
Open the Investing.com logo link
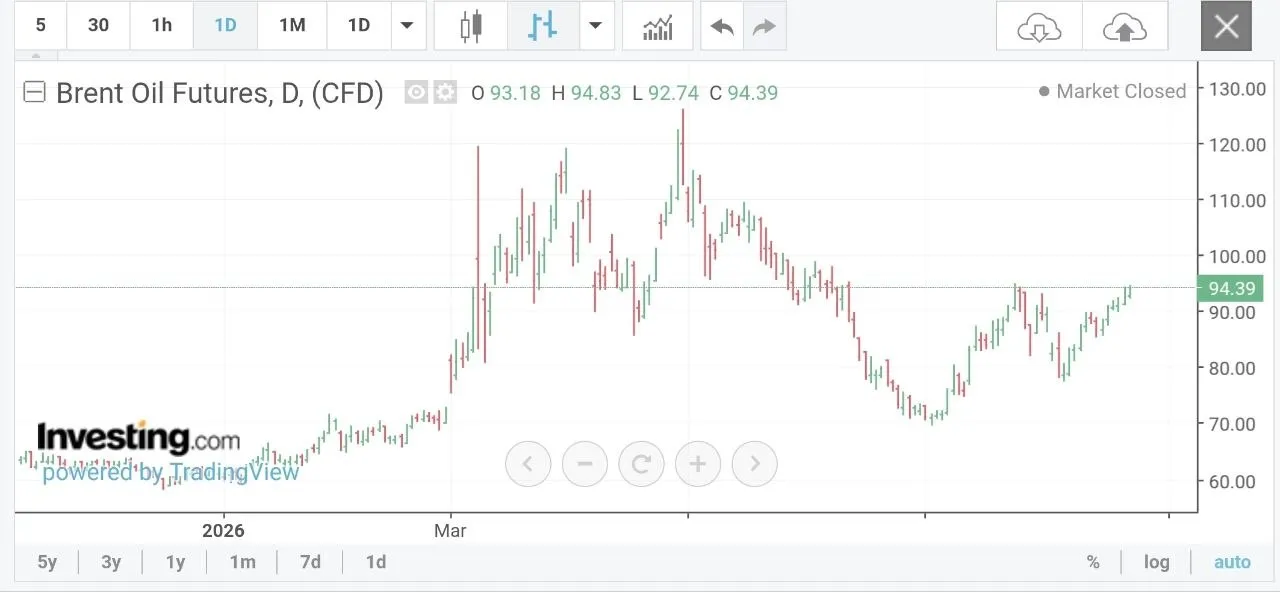point(139,438)
